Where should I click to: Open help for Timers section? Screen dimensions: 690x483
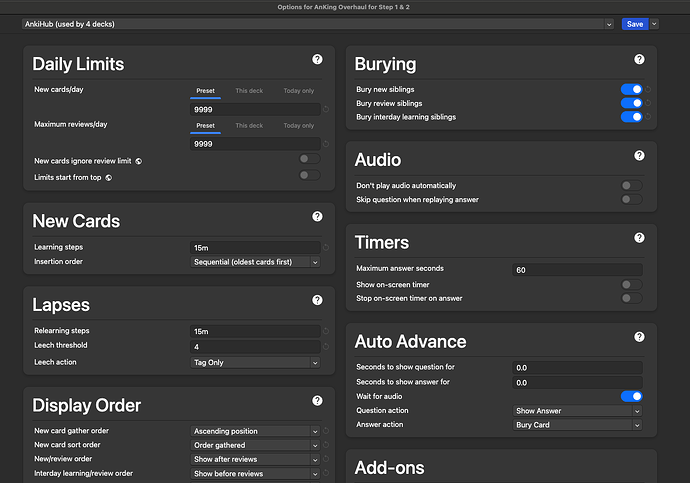(x=639, y=238)
